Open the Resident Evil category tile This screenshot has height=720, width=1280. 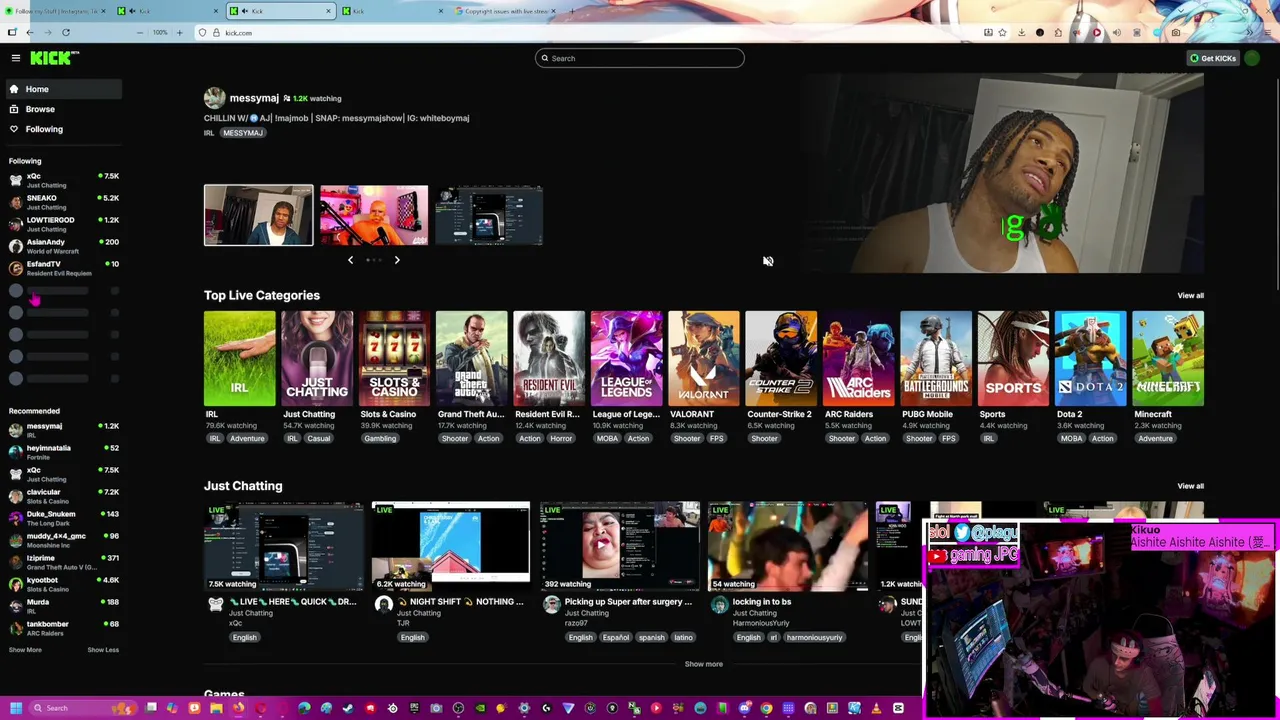pyautogui.click(x=549, y=359)
